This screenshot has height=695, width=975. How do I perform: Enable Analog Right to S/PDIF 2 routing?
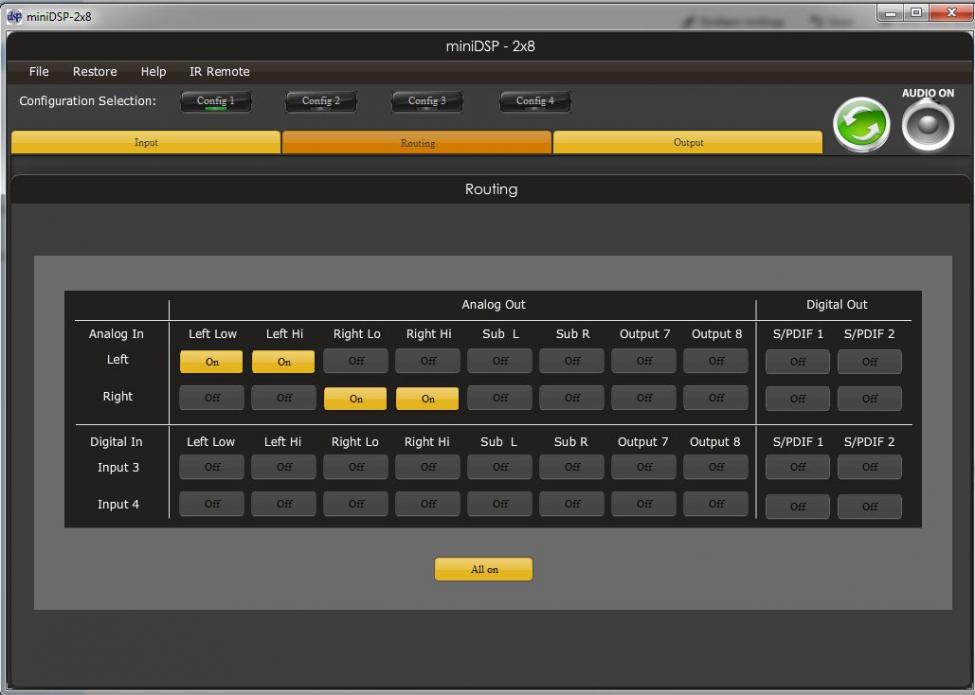[x=870, y=398]
